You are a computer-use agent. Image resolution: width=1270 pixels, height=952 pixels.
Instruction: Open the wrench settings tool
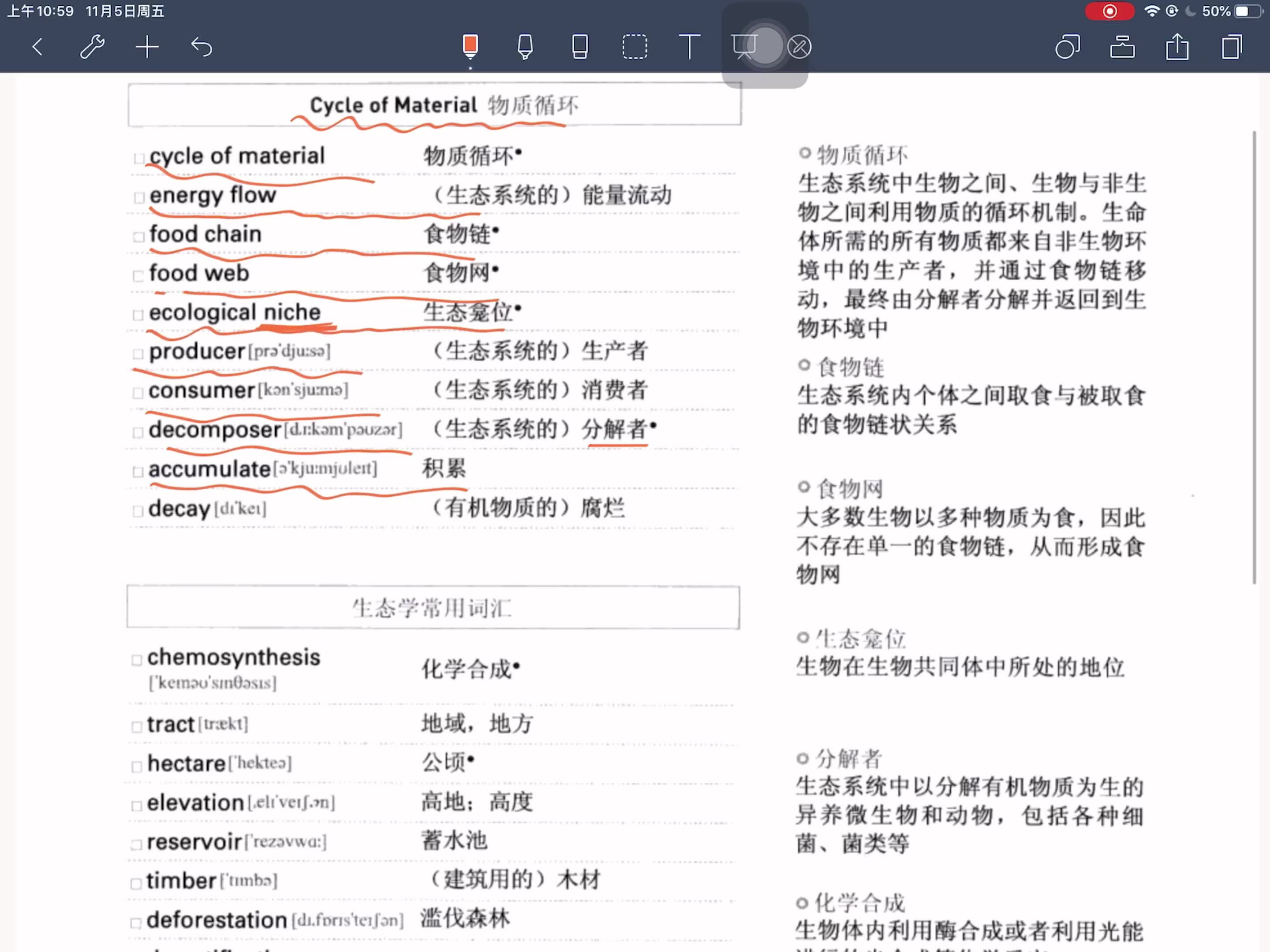click(92, 47)
